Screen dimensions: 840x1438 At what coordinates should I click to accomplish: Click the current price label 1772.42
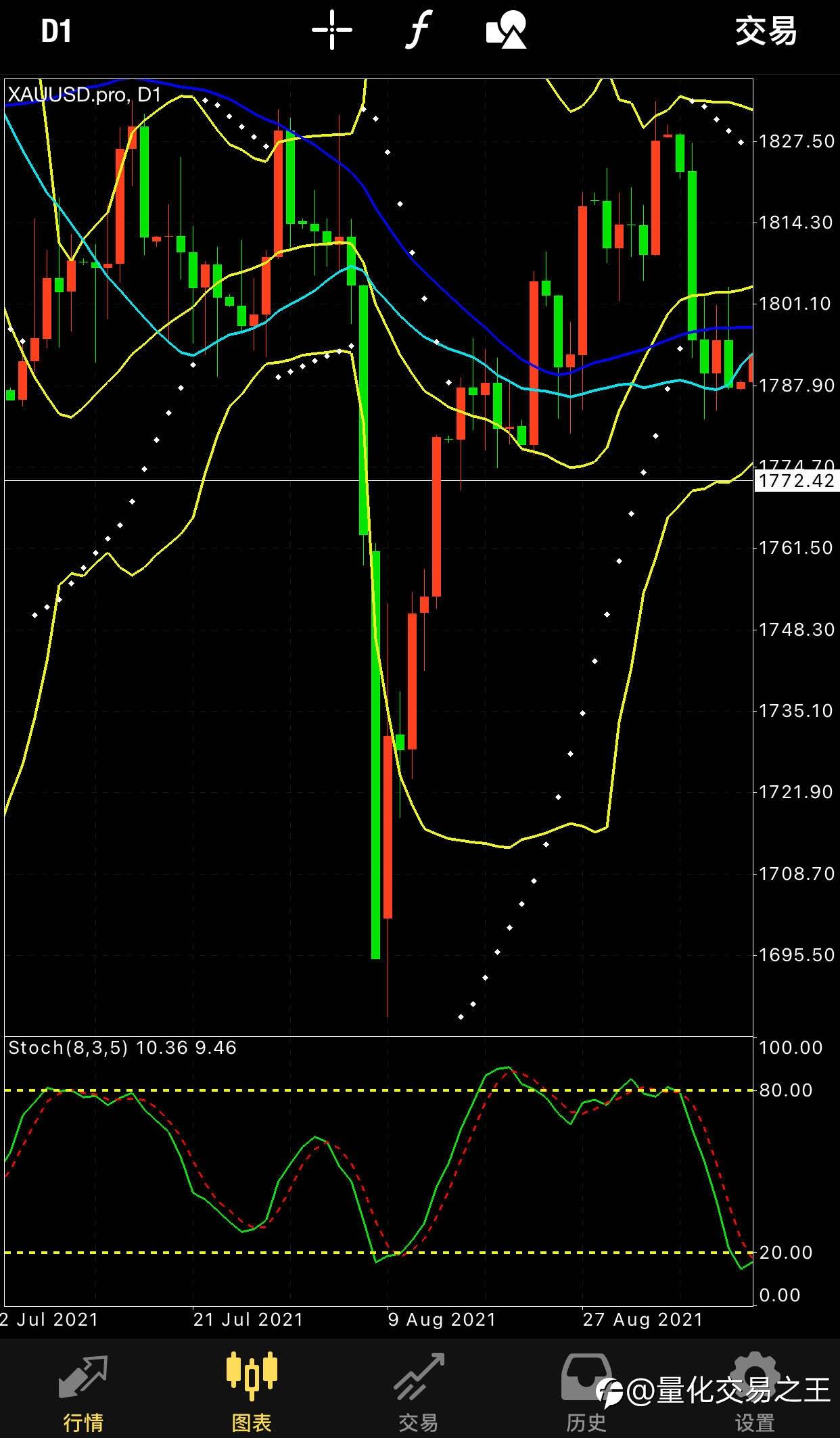[x=797, y=481]
